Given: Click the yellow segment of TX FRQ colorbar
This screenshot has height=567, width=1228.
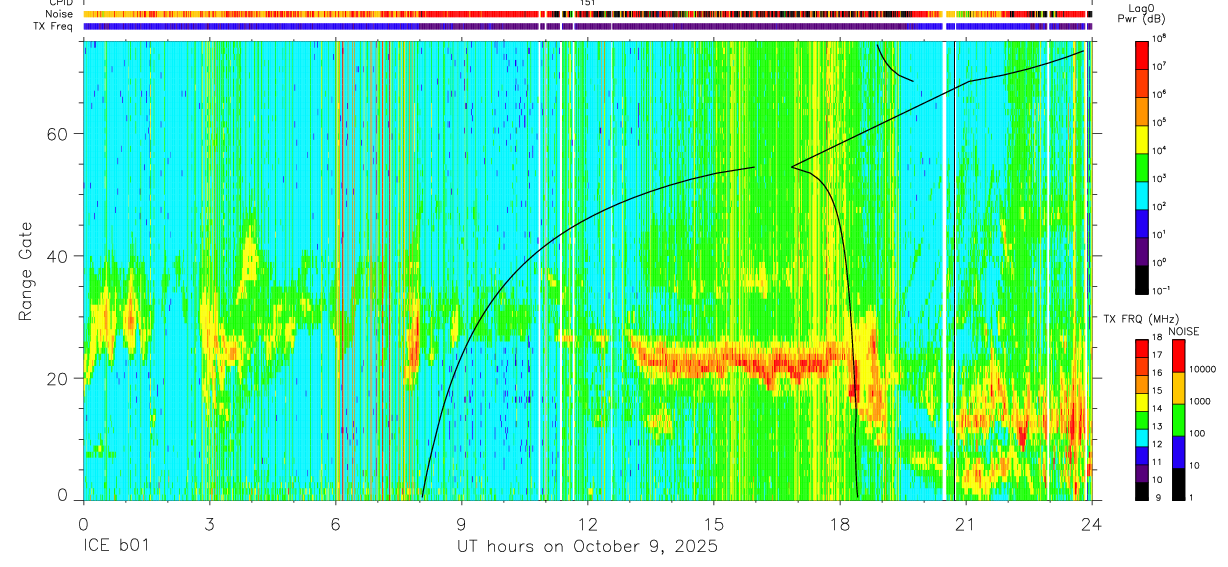Looking at the screenshot, I should pyautogui.click(x=1142, y=401).
